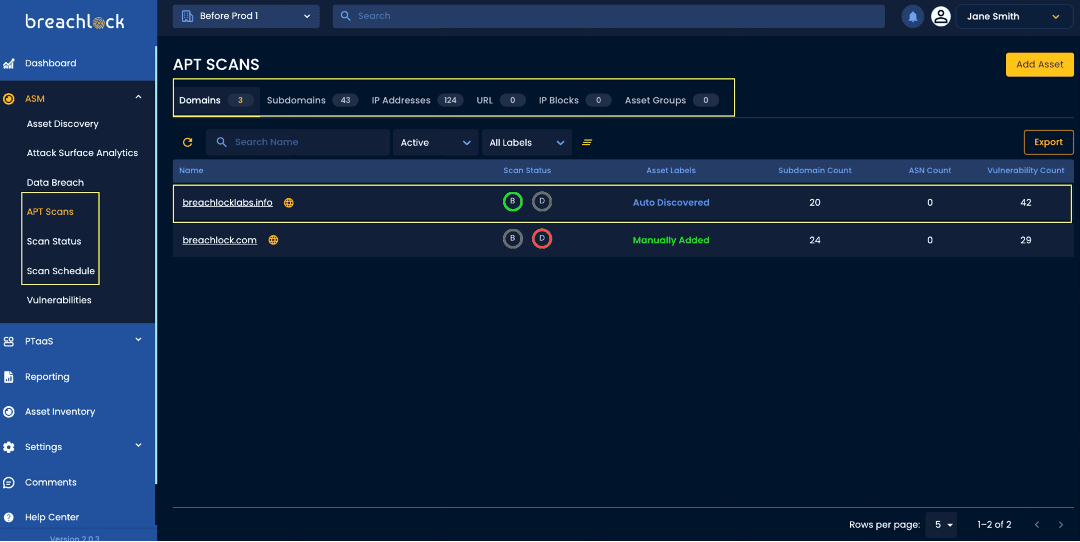Click vulnerability count 42 for breachlocklabs.info
Image resolution: width=1080 pixels, height=542 pixels.
pos(1026,202)
